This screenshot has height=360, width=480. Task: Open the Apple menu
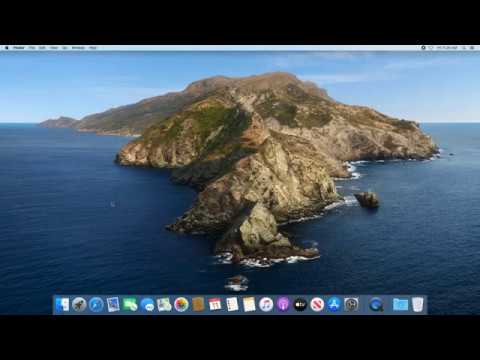[x=6, y=48]
